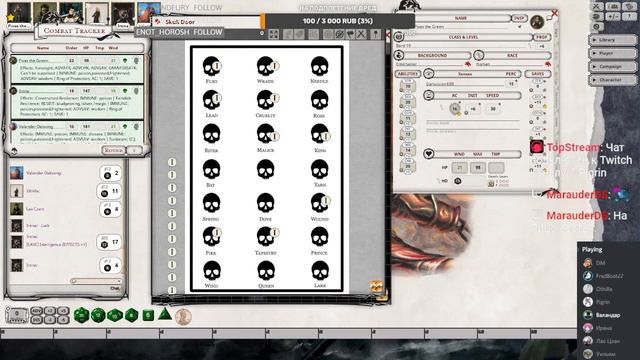Open the combat tracker menu icon at bottom-left
Screen dimensions: 640x360
click(14, 151)
